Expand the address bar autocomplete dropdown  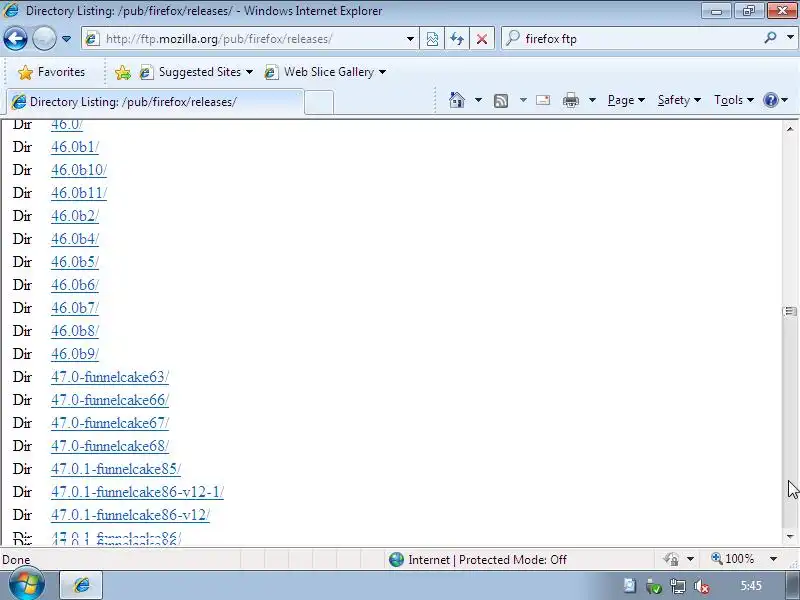[x=410, y=39]
